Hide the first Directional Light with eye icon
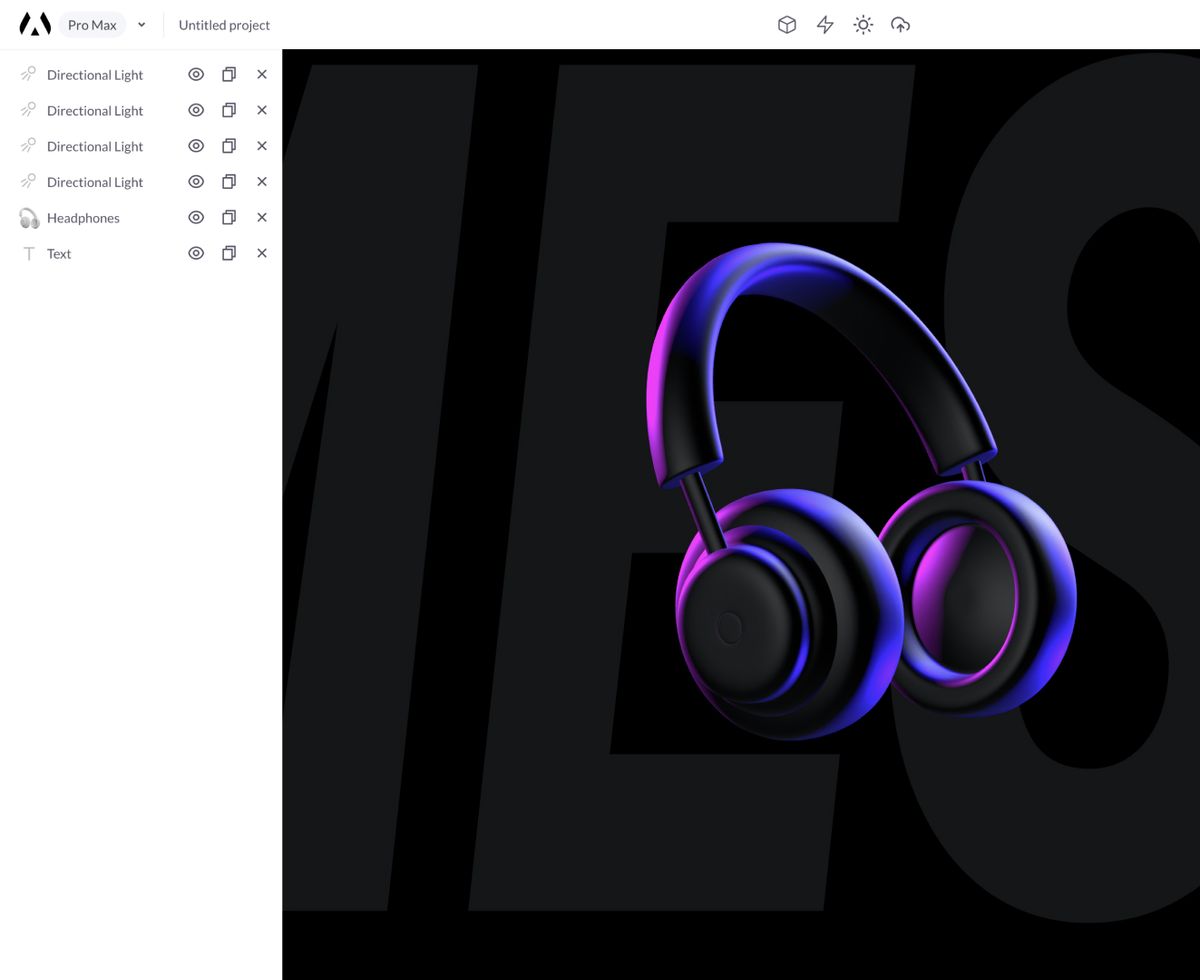The height and width of the screenshot is (980, 1200). tap(196, 74)
